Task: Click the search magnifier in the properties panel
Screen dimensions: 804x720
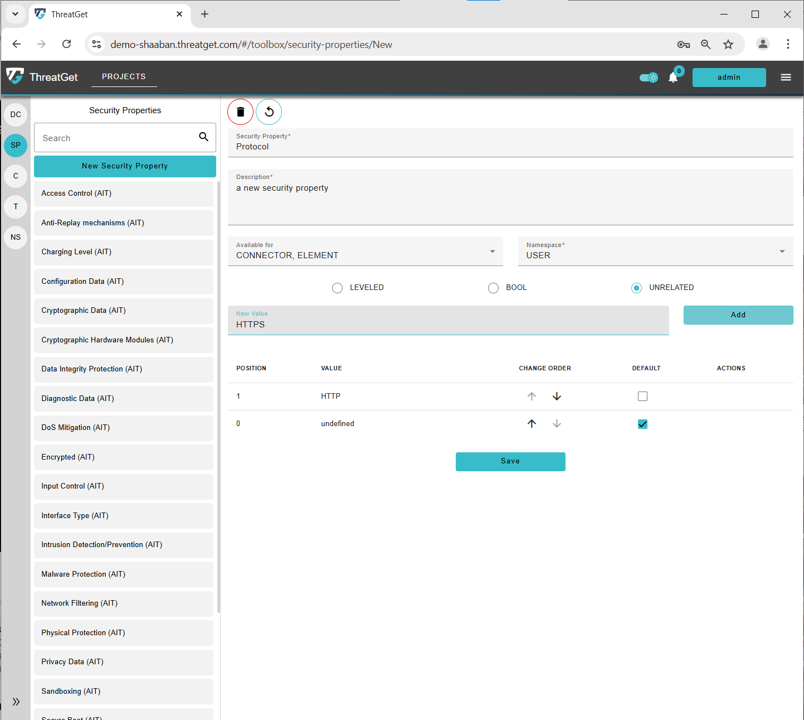Action: (203, 137)
